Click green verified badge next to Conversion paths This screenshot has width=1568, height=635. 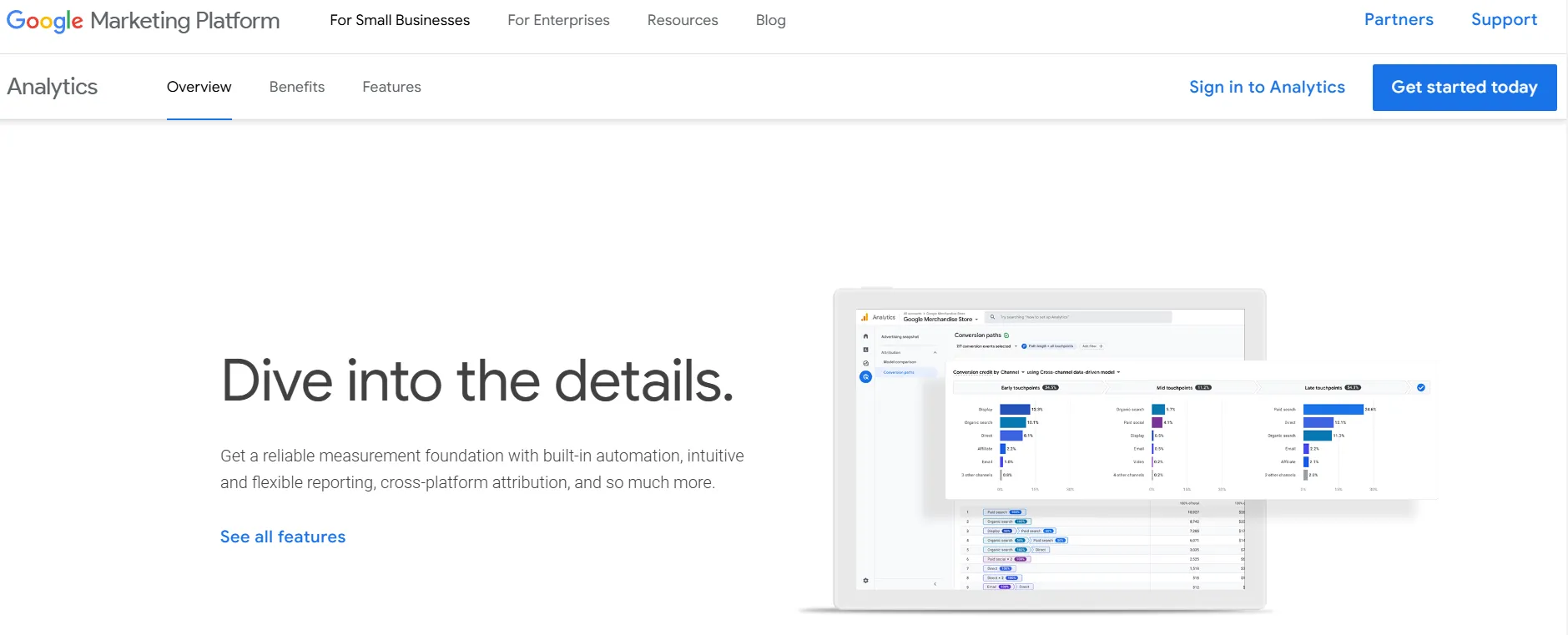1006,335
